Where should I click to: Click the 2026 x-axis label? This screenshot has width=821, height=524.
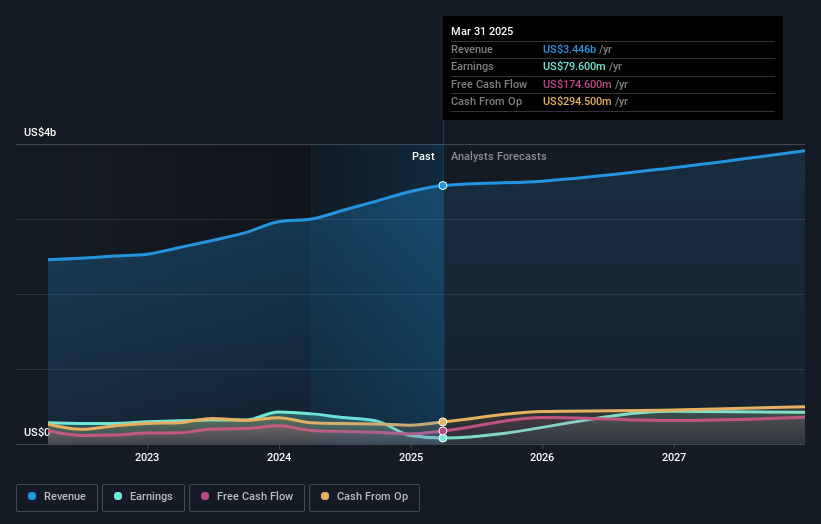(542, 458)
